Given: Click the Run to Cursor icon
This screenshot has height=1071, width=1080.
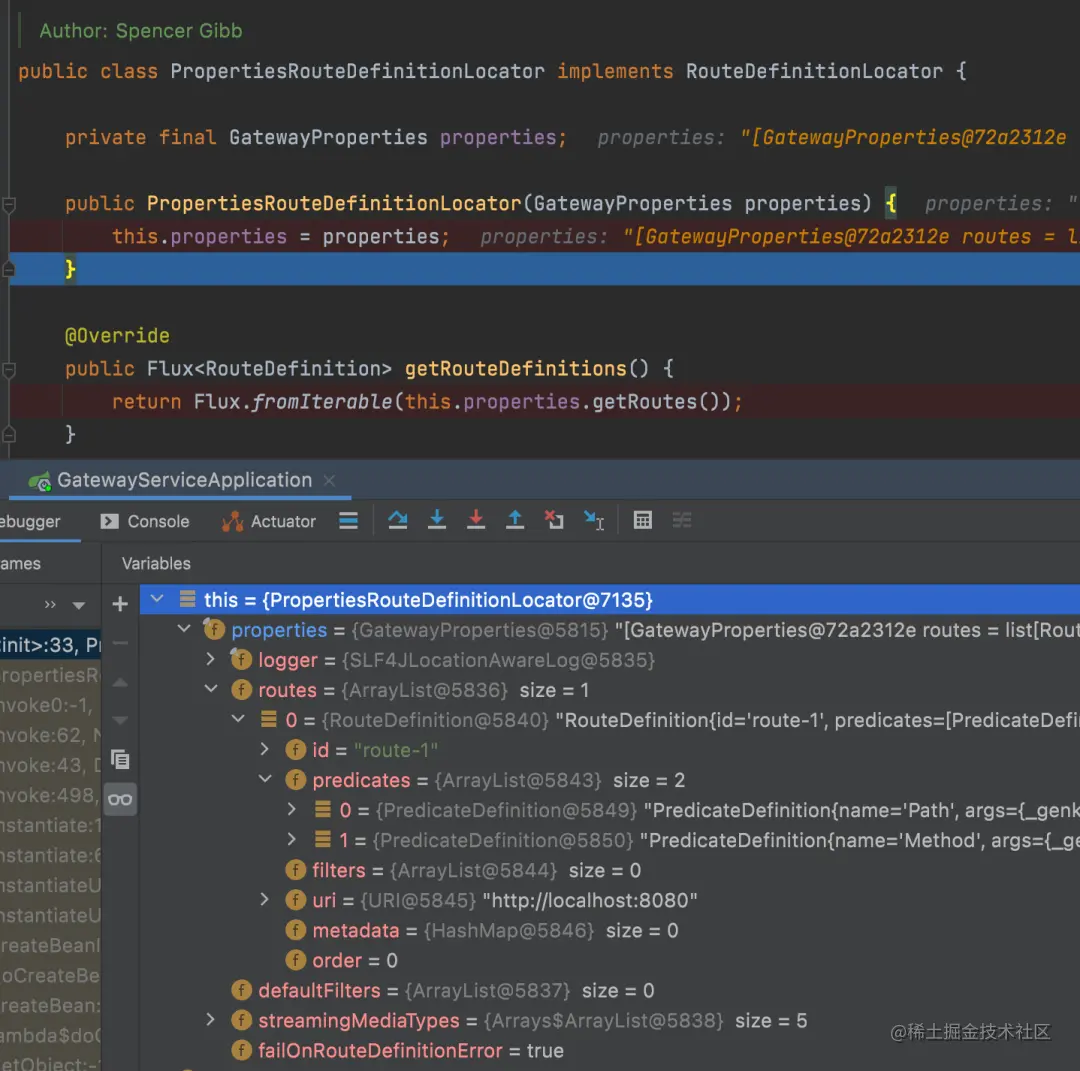Looking at the screenshot, I should (593, 521).
